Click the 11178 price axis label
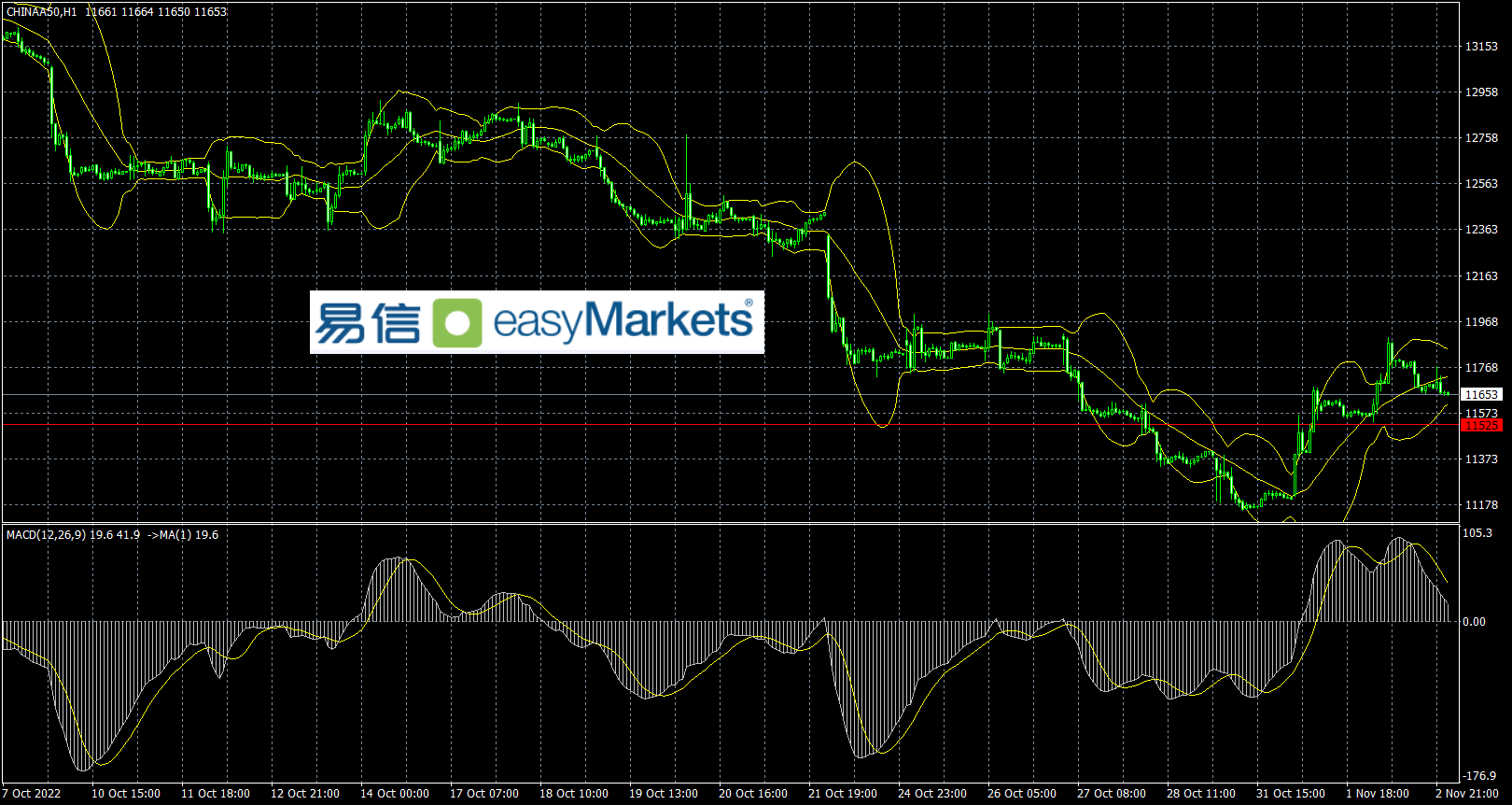The width and height of the screenshot is (1512, 805). (1481, 505)
